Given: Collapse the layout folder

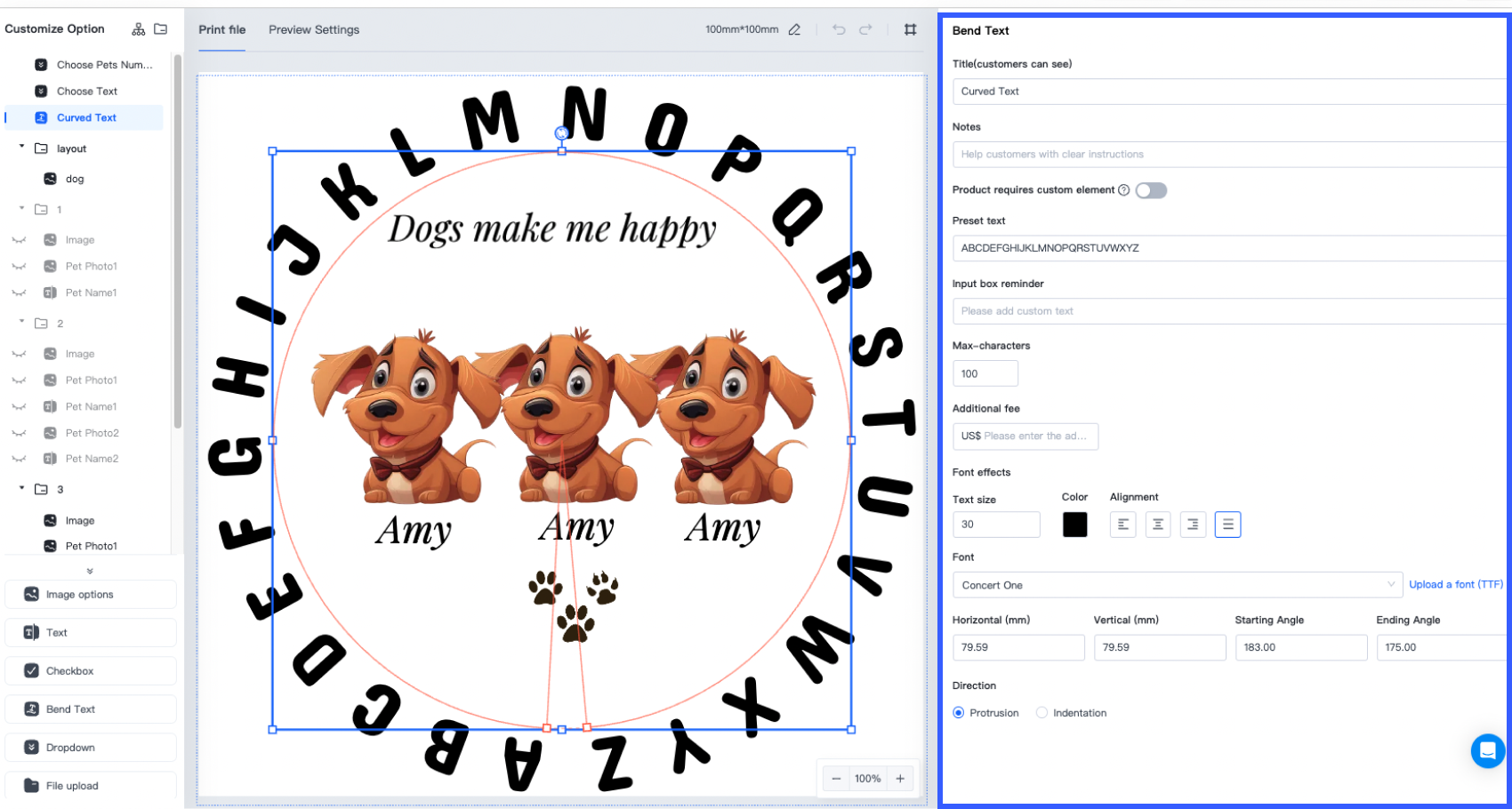Looking at the screenshot, I should click(21, 147).
